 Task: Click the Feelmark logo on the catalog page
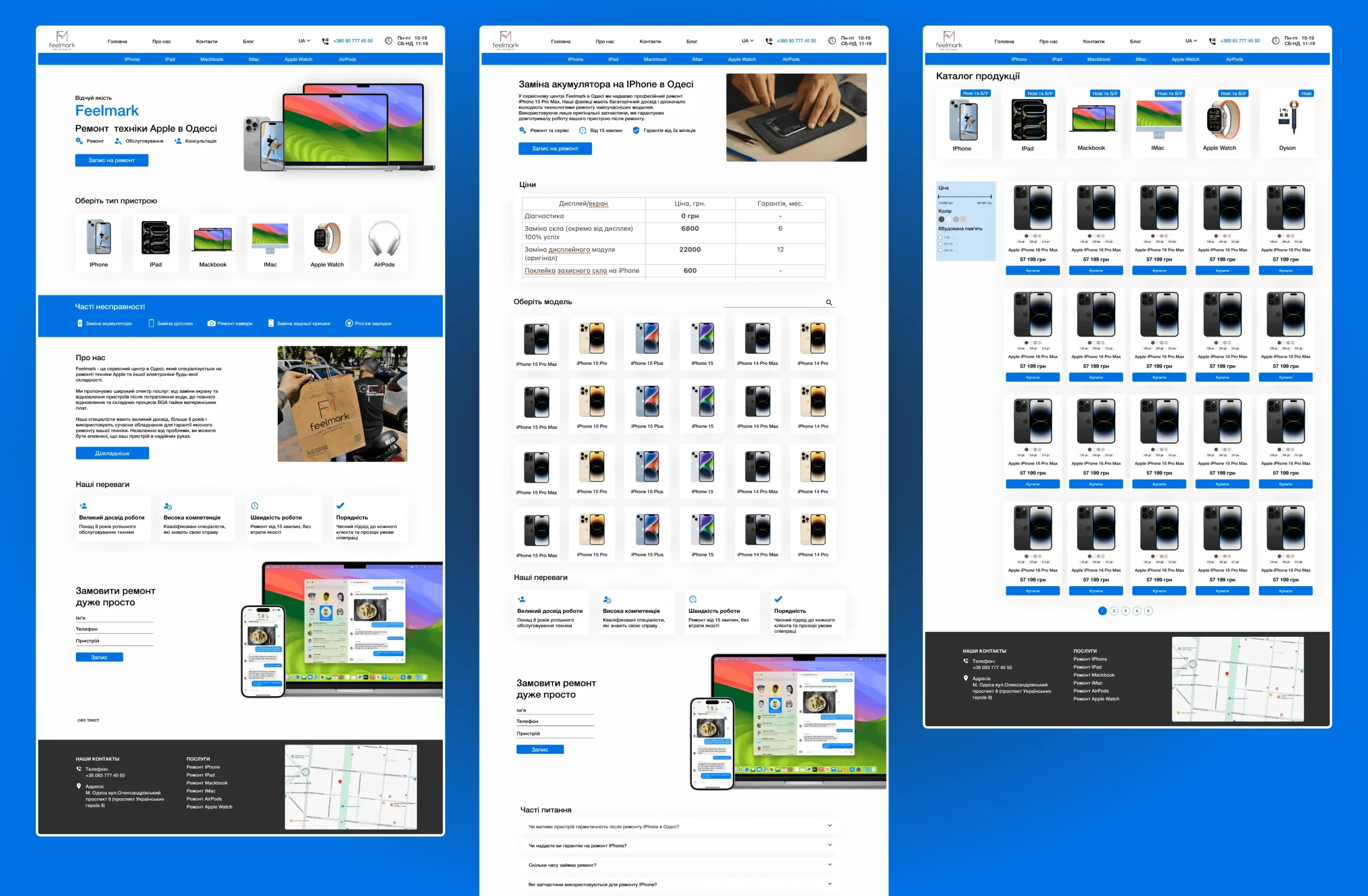tap(949, 40)
